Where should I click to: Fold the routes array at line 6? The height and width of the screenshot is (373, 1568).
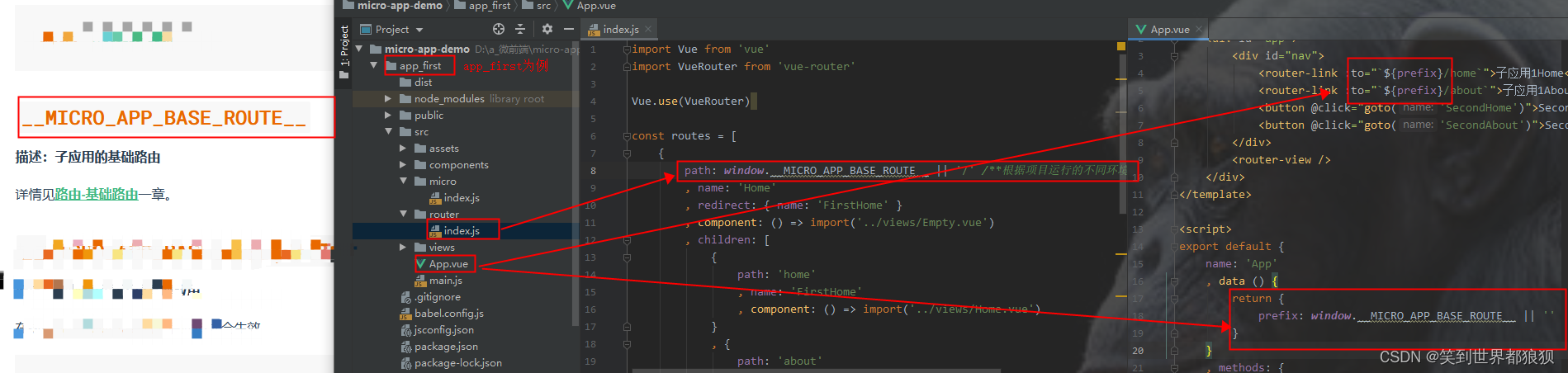(x=627, y=135)
